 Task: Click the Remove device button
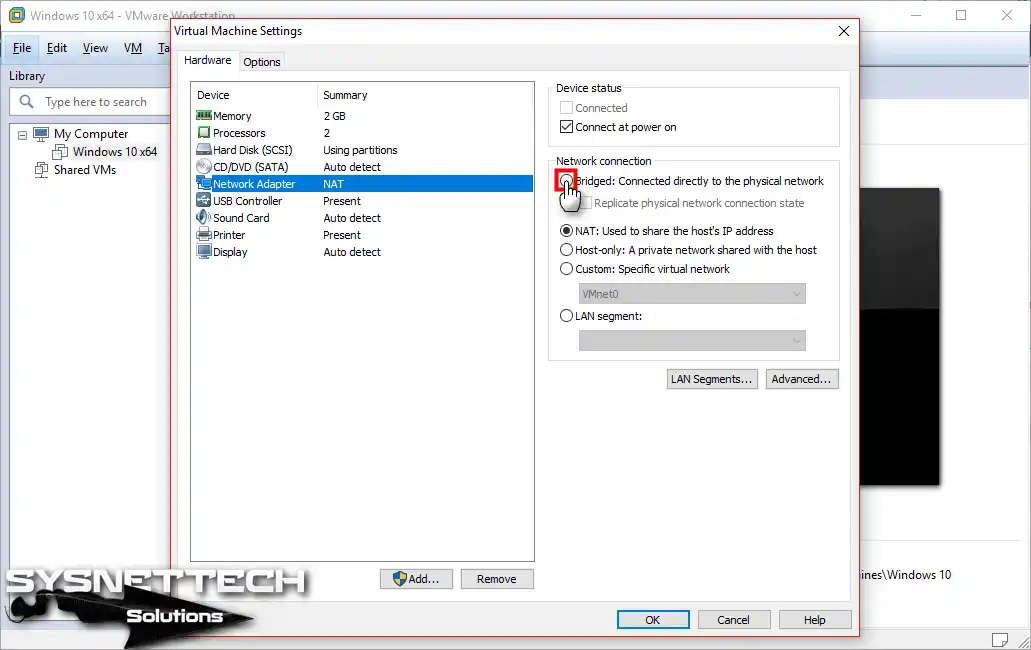click(x=496, y=579)
